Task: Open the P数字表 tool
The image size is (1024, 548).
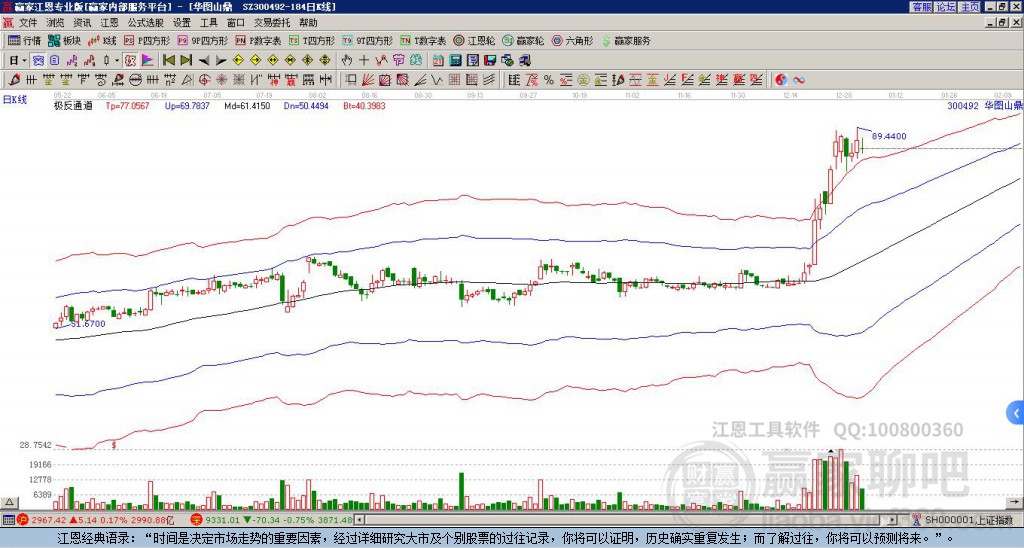Action: [x=259, y=40]
